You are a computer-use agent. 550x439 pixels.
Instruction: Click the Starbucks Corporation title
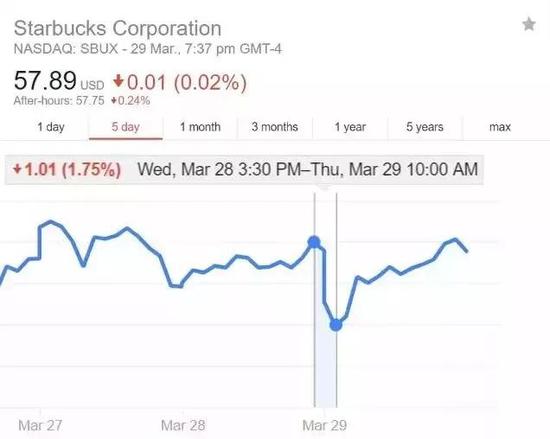point(118,28)
